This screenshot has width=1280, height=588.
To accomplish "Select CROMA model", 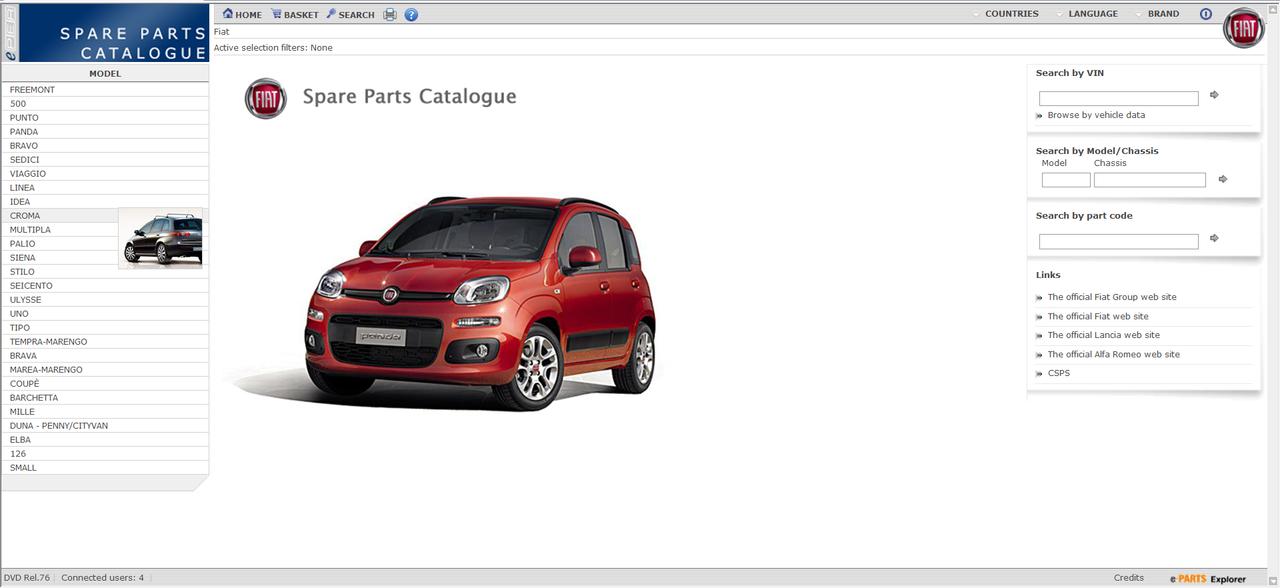I will tap(60, 216).
